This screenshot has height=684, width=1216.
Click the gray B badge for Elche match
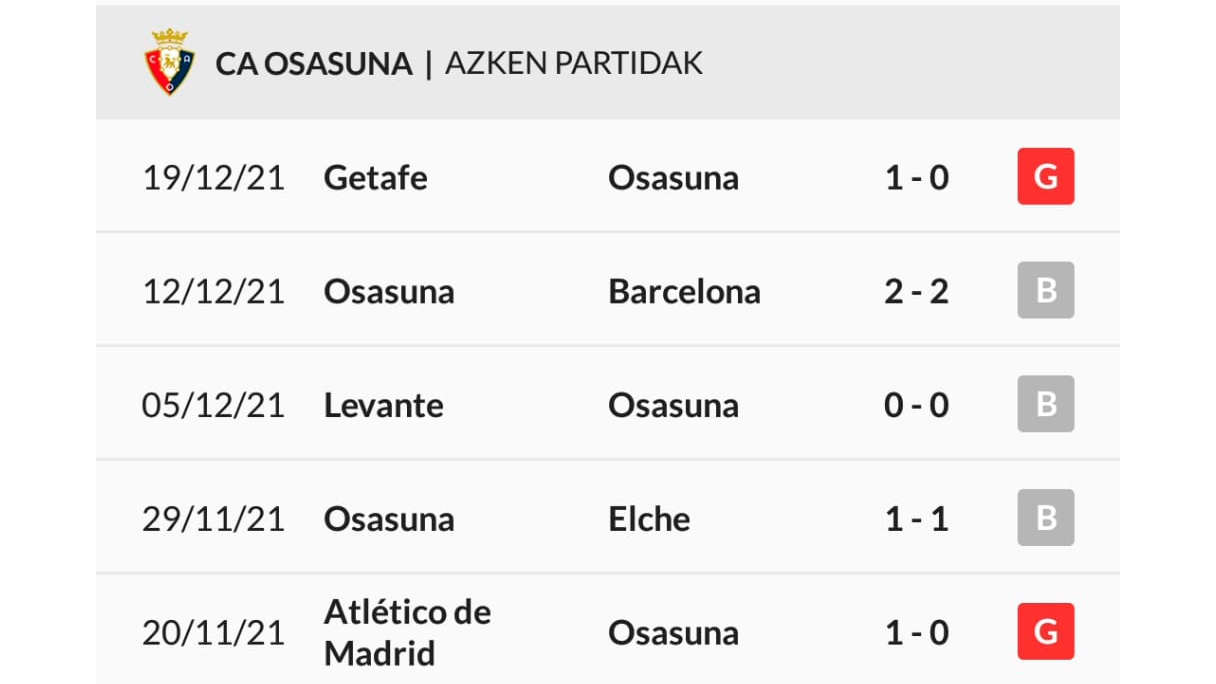click(1046, 519)
